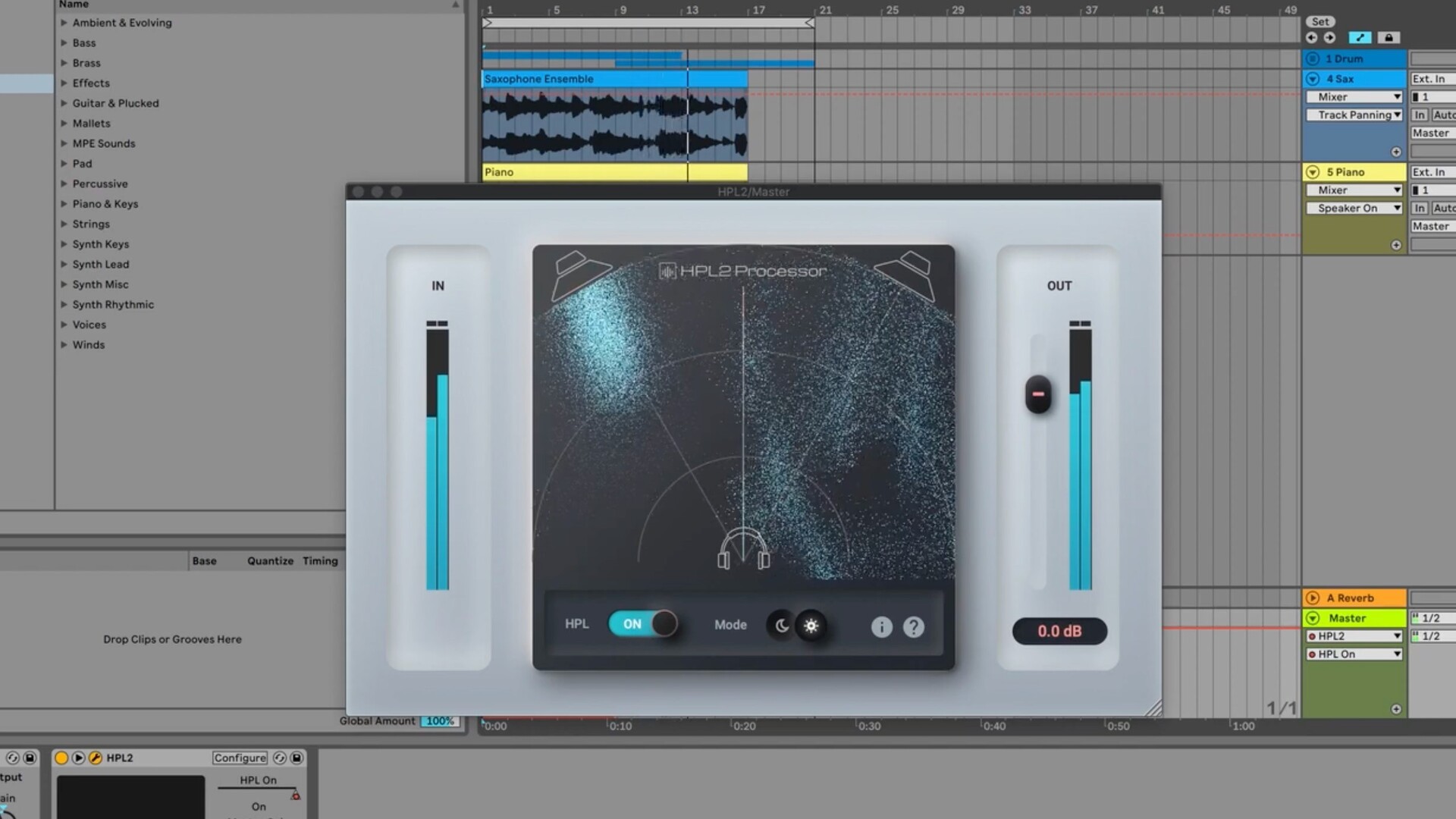Jump to next locator arrow
1456x819 pixels.
coord(1329,37)
